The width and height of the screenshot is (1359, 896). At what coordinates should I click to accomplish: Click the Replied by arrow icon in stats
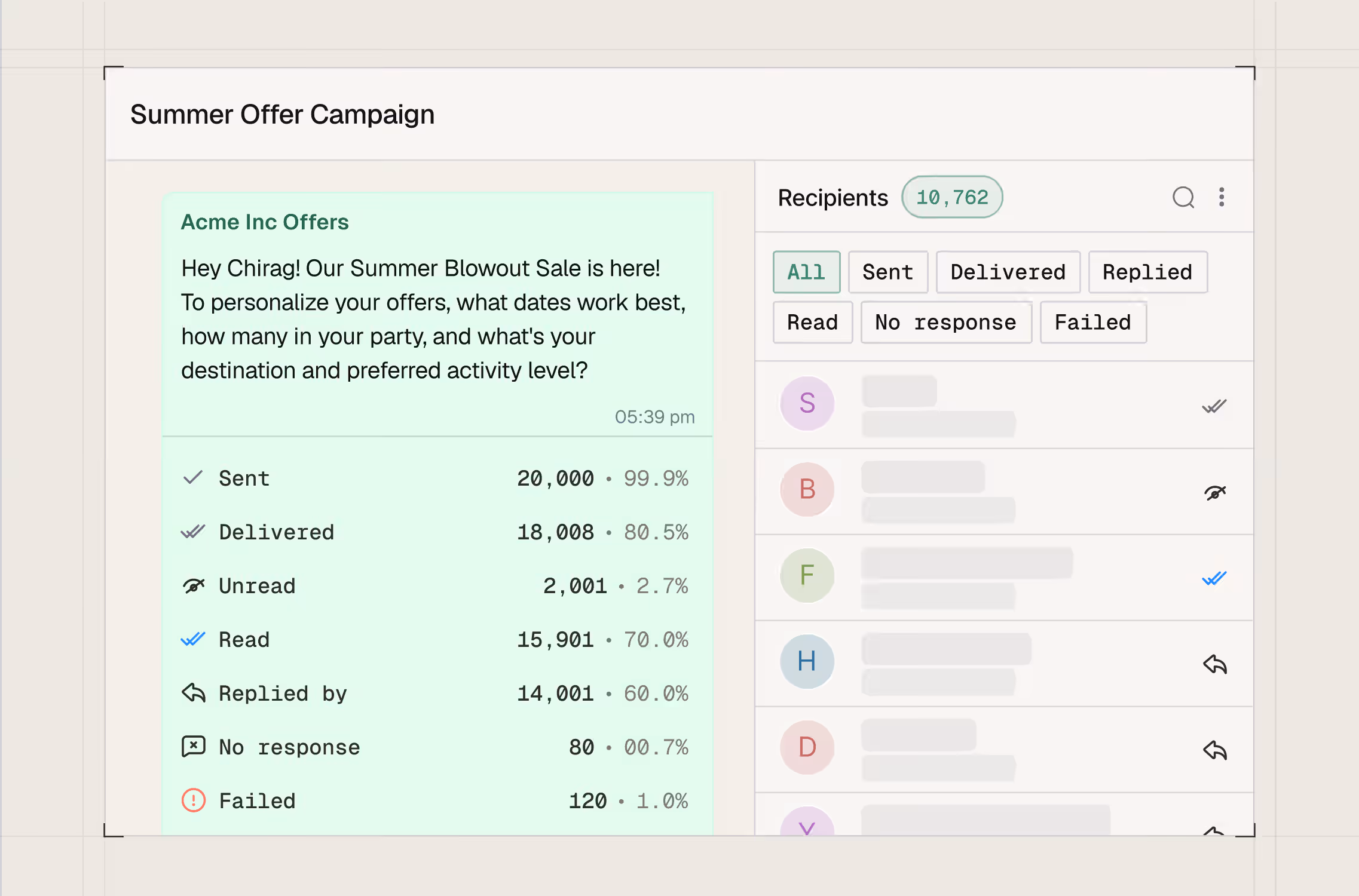click(193, 693)
